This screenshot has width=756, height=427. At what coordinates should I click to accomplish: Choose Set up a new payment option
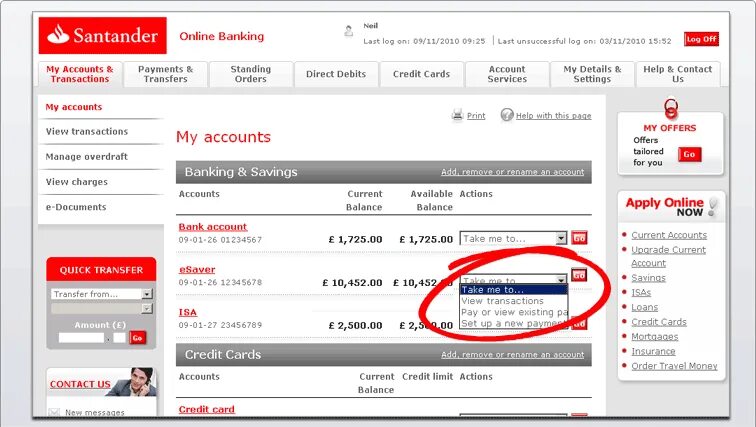513,323
